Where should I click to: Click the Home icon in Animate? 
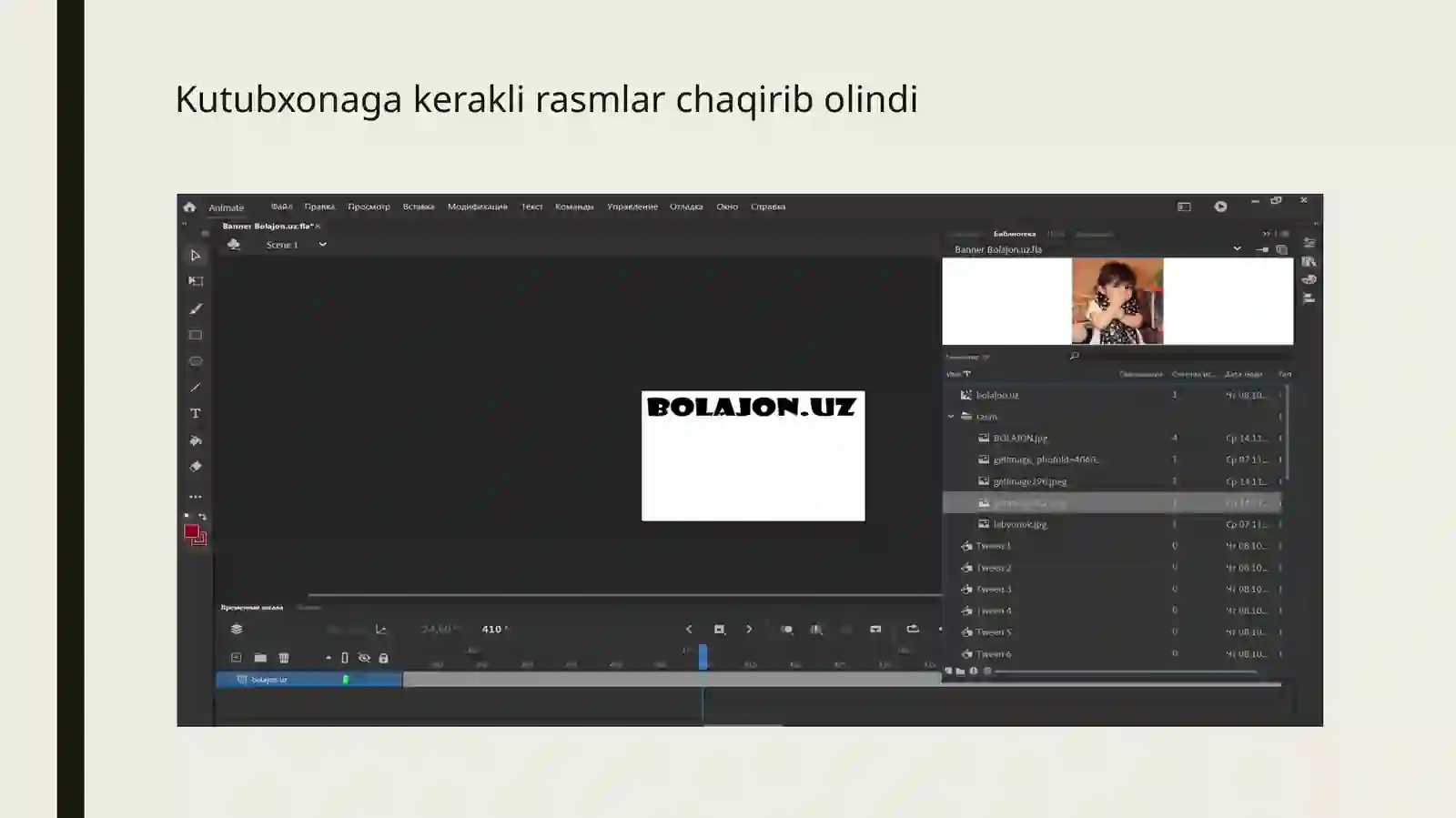tap(189, 207)
